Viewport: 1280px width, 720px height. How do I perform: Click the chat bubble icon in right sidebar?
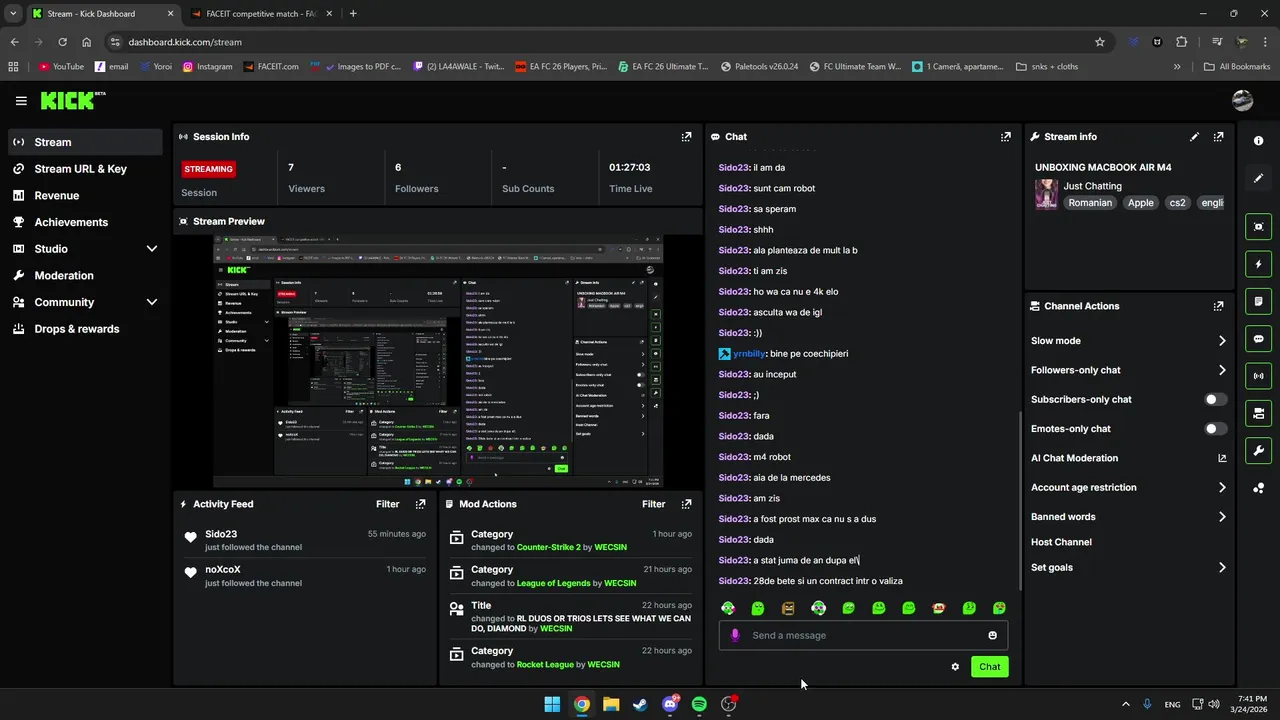coord(1258,339)
